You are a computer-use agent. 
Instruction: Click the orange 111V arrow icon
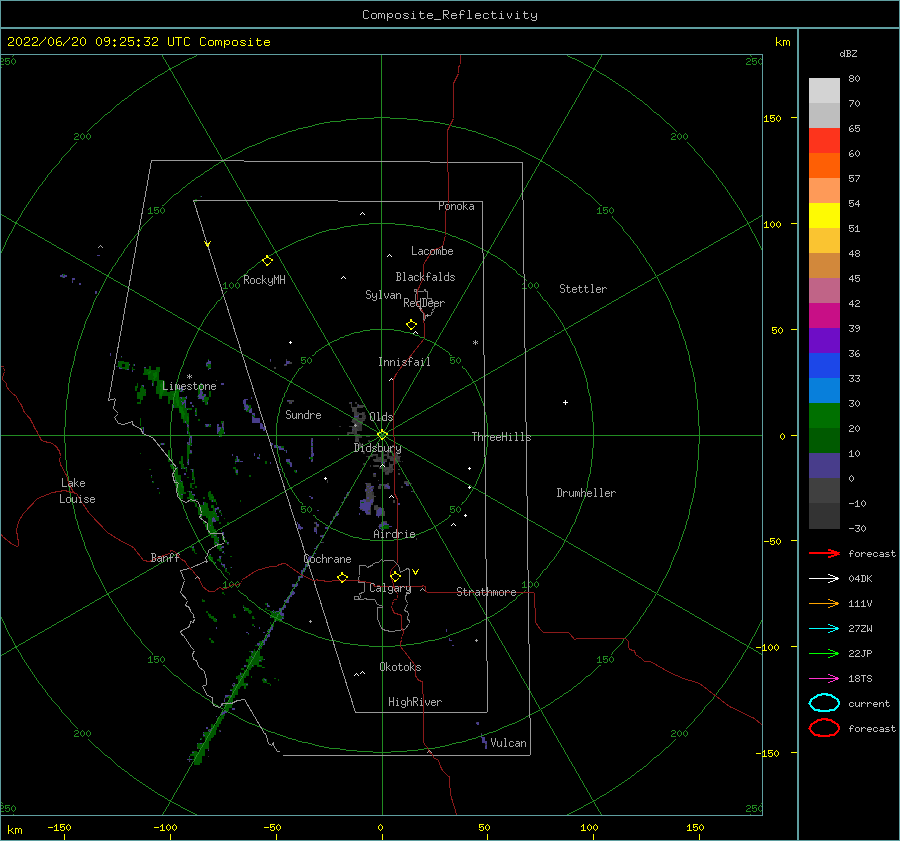(x=824, y=603)
